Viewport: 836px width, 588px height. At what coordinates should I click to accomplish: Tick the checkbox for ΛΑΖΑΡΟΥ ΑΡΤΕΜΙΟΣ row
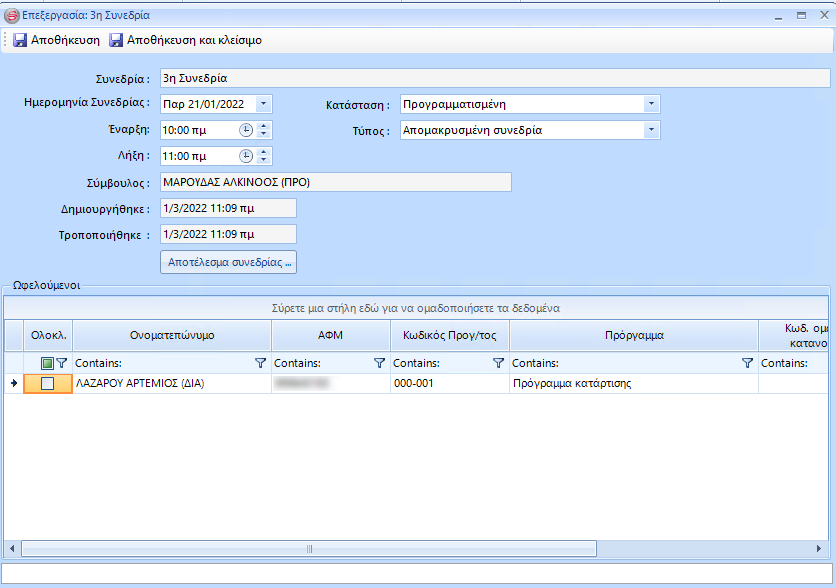[47, 383]
